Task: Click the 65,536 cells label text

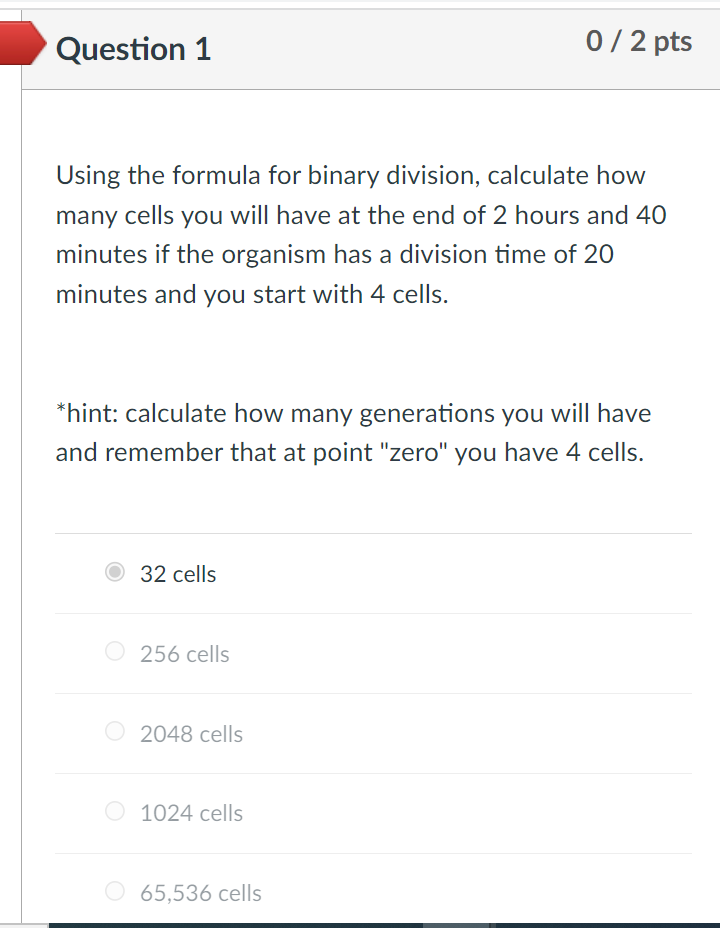Action: [200, 893]
